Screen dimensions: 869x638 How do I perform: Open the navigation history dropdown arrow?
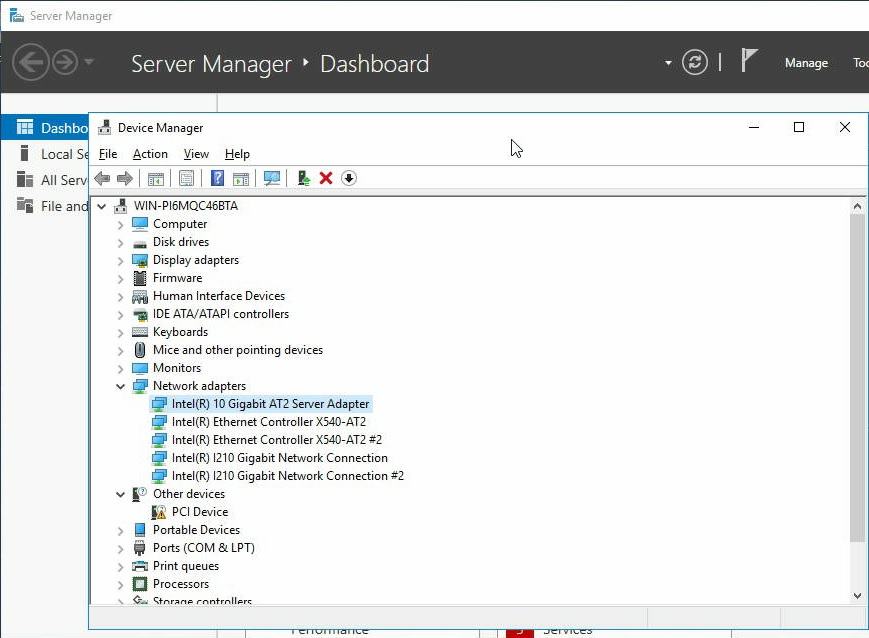click(x=89, y=62)
